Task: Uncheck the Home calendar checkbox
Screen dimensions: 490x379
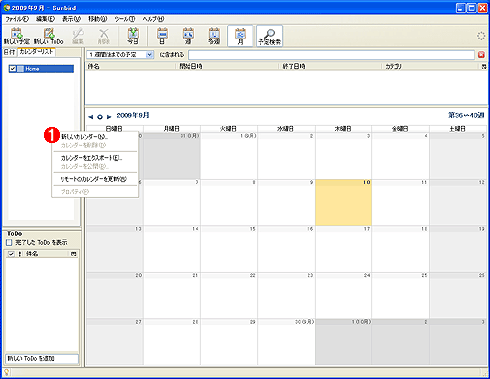Action: click(13, 69)
